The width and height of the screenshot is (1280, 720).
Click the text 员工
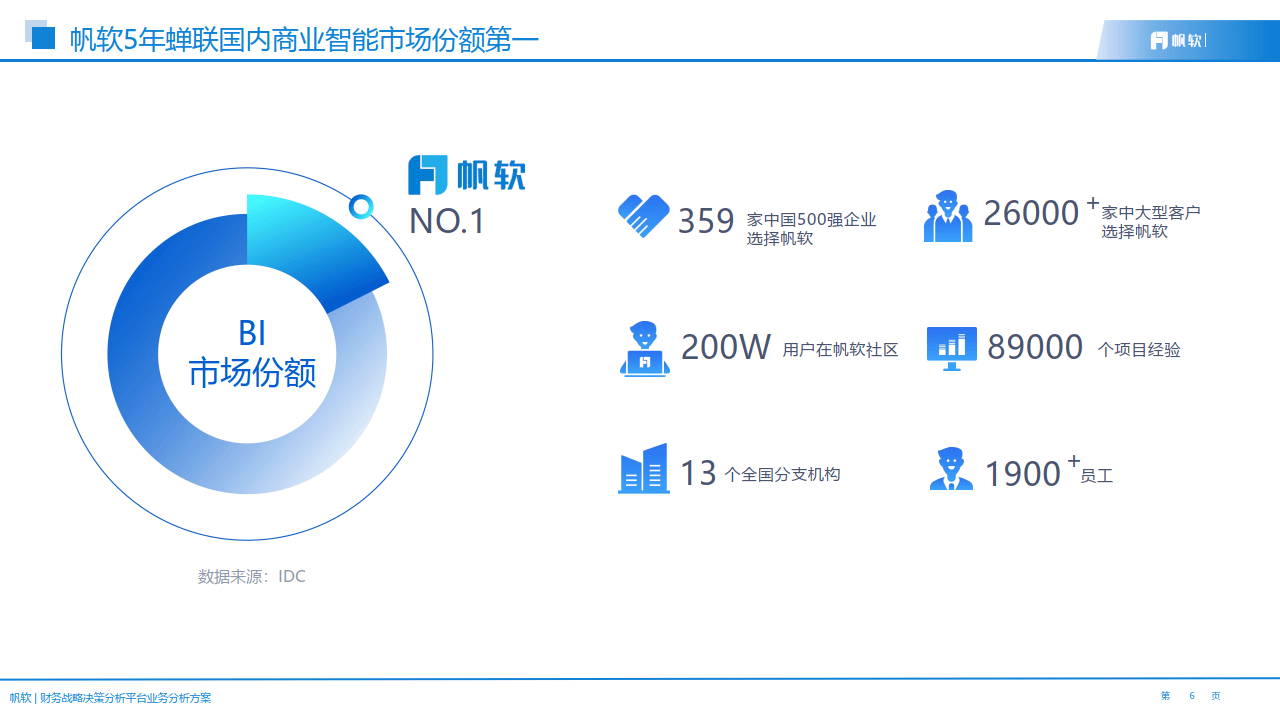pos(1097,476)
